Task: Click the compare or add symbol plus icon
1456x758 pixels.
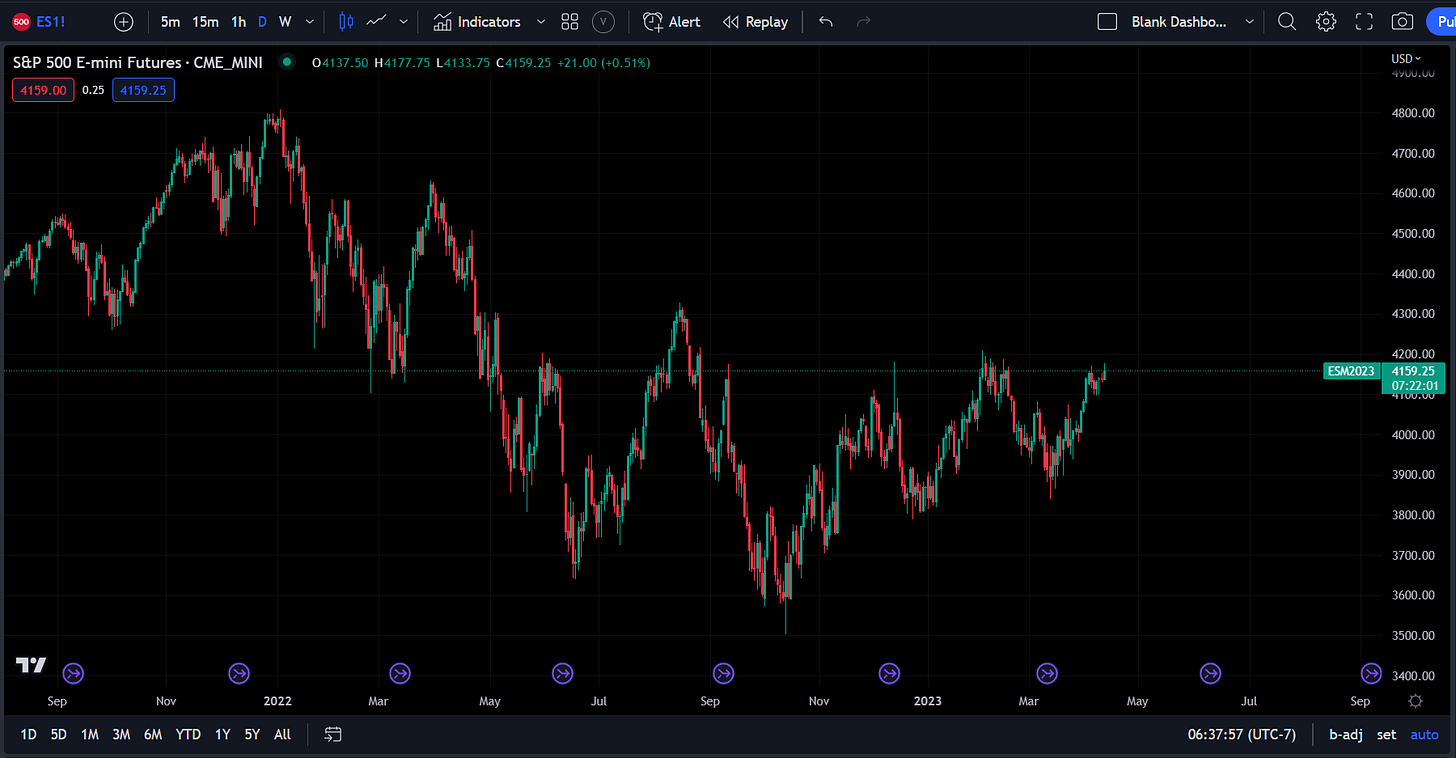Action: click(x=123, y=21)
